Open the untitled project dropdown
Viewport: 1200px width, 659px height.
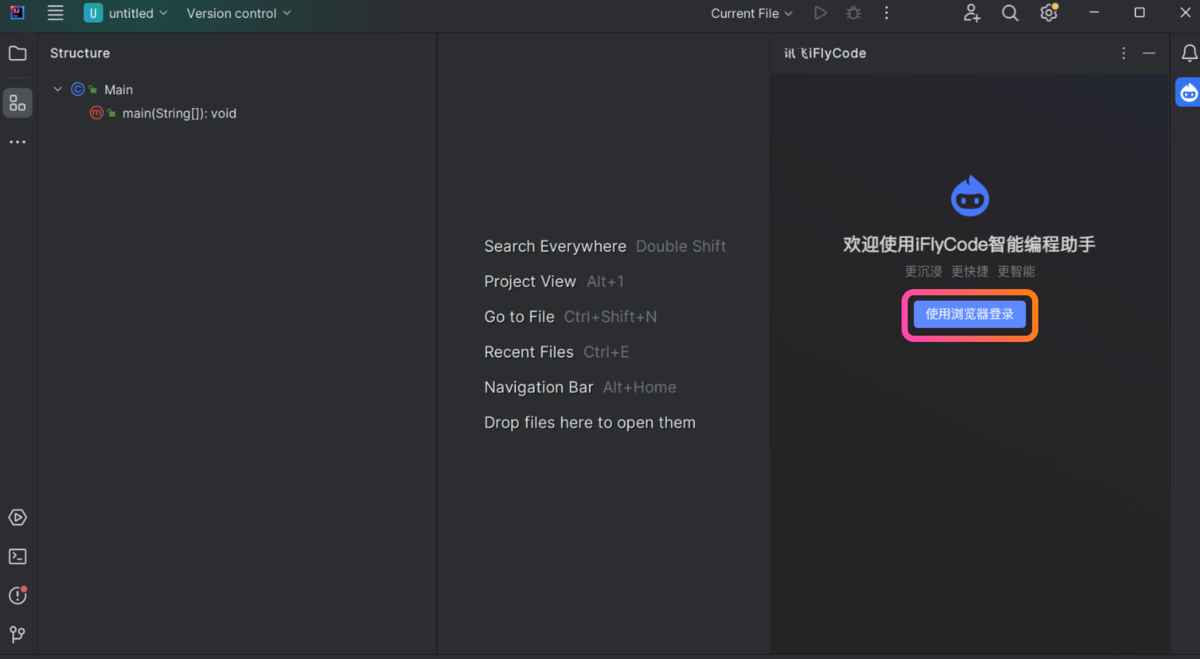pos(127,13)
